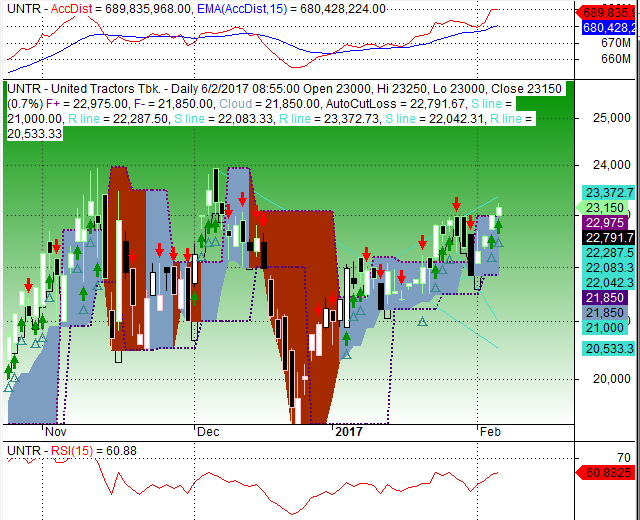Click the AutoCutLoss label in header
This screenshot has height=520, width=640.
[360, 104]
